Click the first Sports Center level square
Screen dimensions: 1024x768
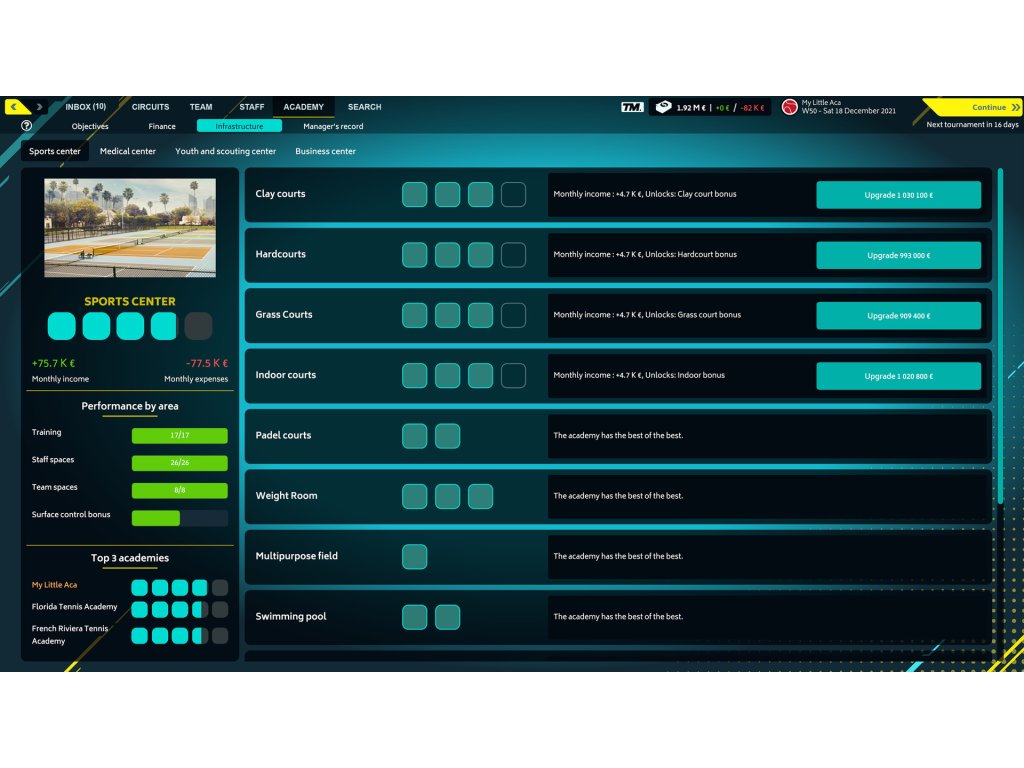pyautogui.click(x=61, y=326)
